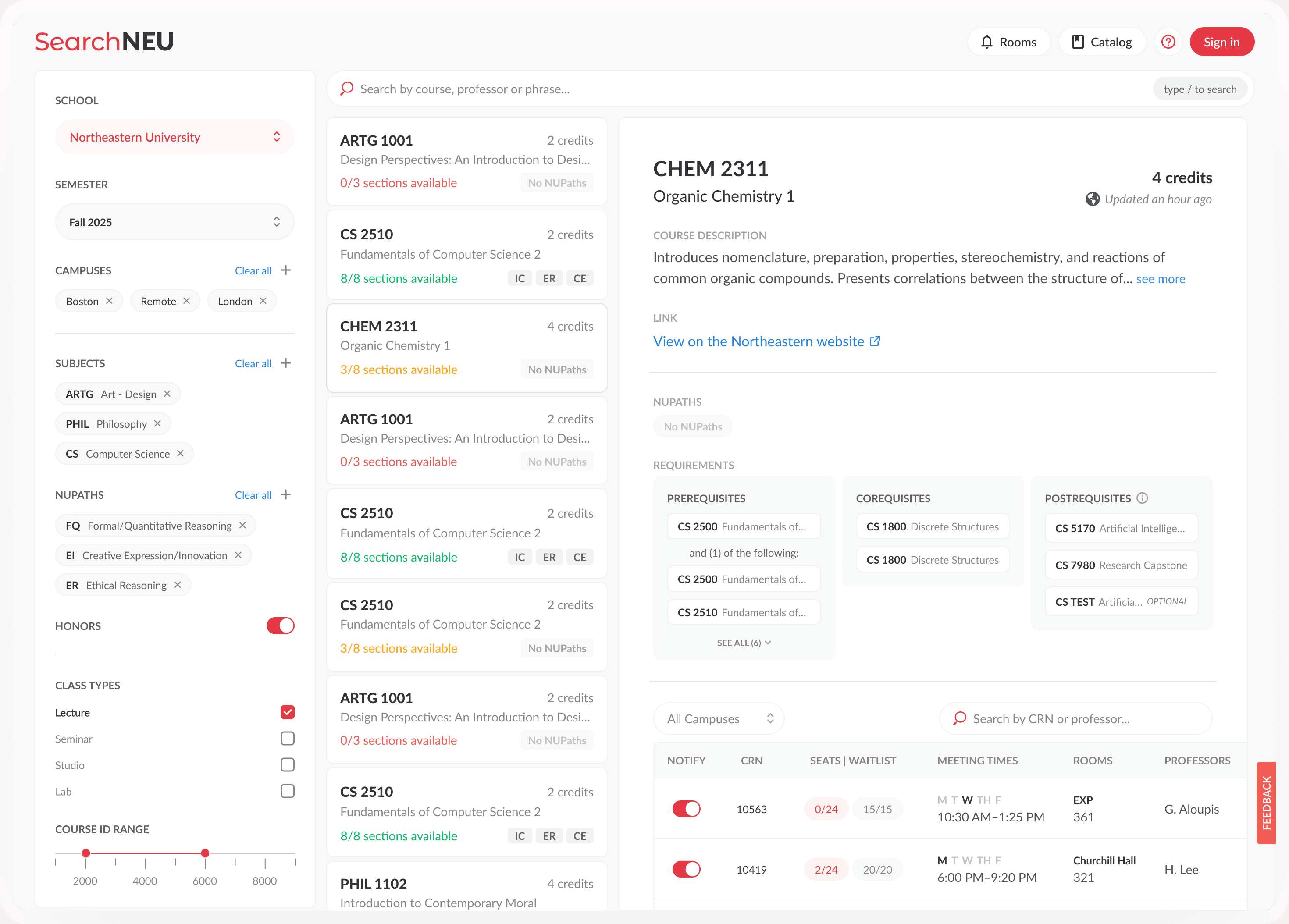Toggle the Honors switch off
Screen dimensions: 1289x924
point(280,625)
